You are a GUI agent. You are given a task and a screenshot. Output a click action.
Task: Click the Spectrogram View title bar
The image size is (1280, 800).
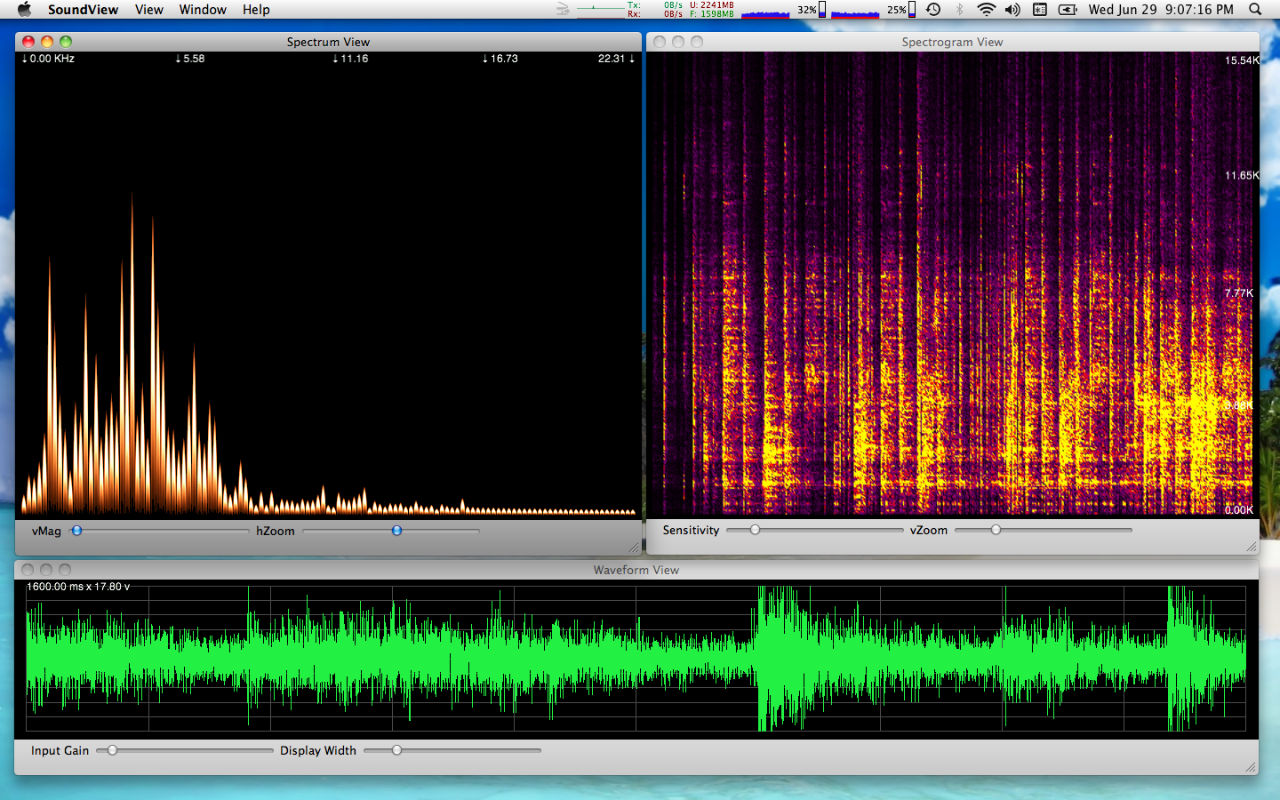click(x=952, y=42)
